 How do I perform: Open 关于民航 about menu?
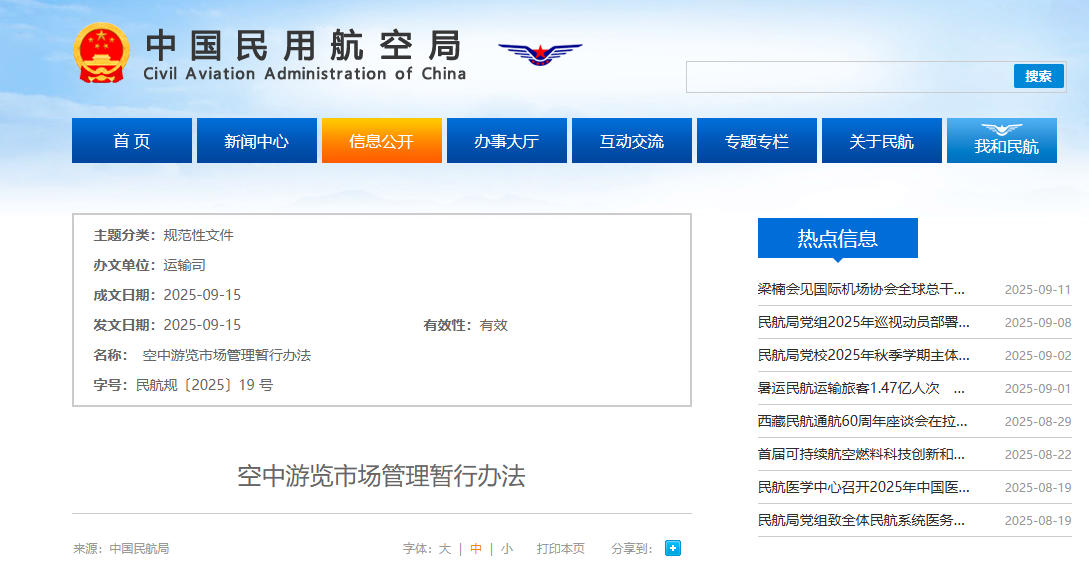(x=881, y=141)
